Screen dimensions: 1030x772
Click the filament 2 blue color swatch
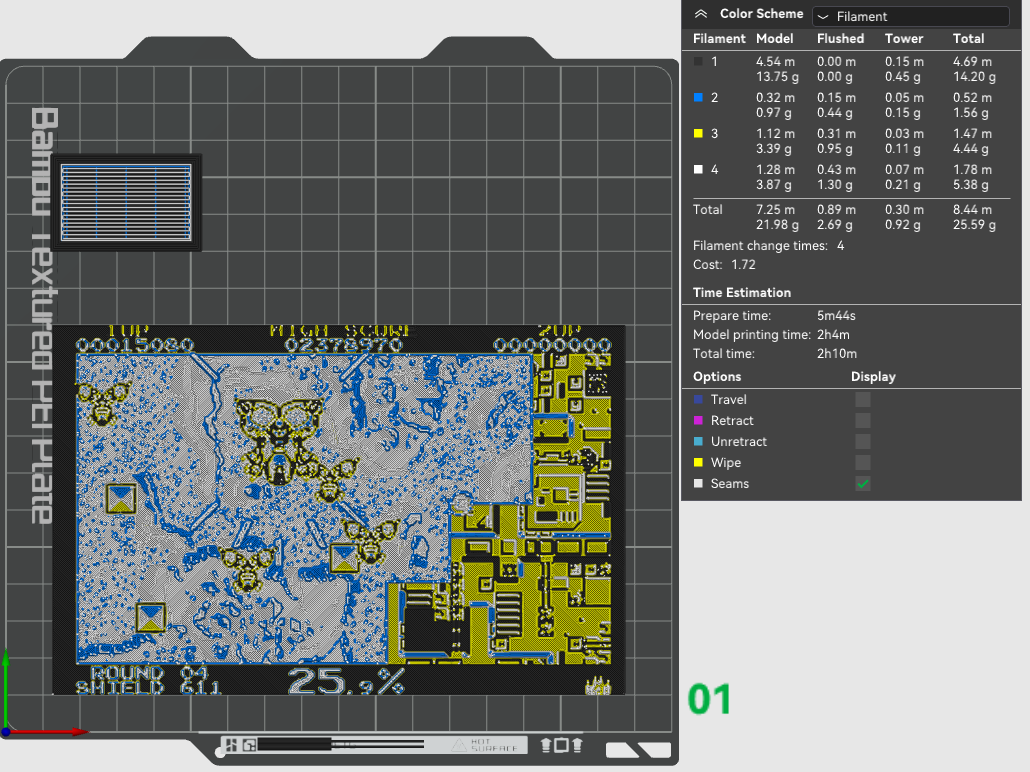coord(698,97)
